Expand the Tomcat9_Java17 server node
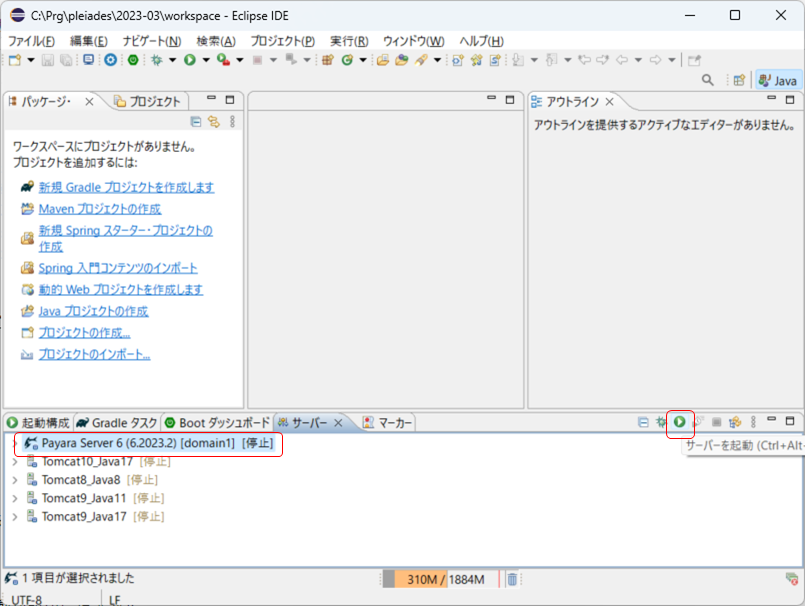The width and height of the screenshot is (805, 606). click(15, 517)
